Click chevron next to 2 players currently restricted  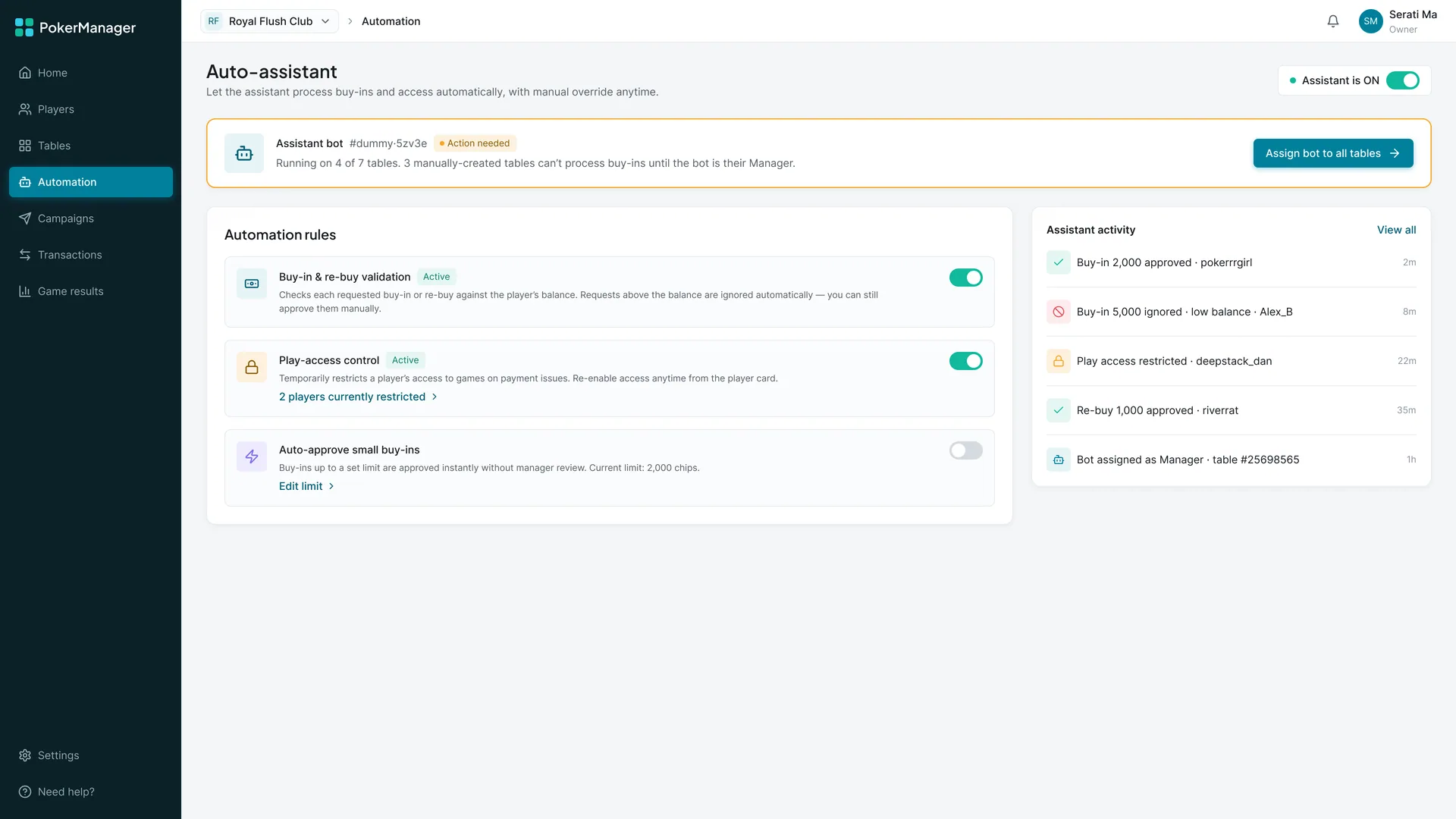coord(435,397)
